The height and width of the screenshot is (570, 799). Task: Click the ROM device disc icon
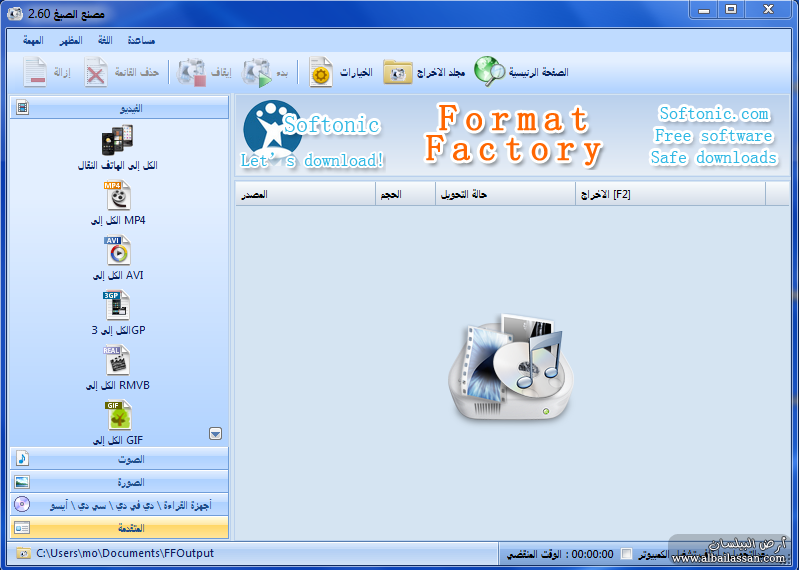point(22,504)
